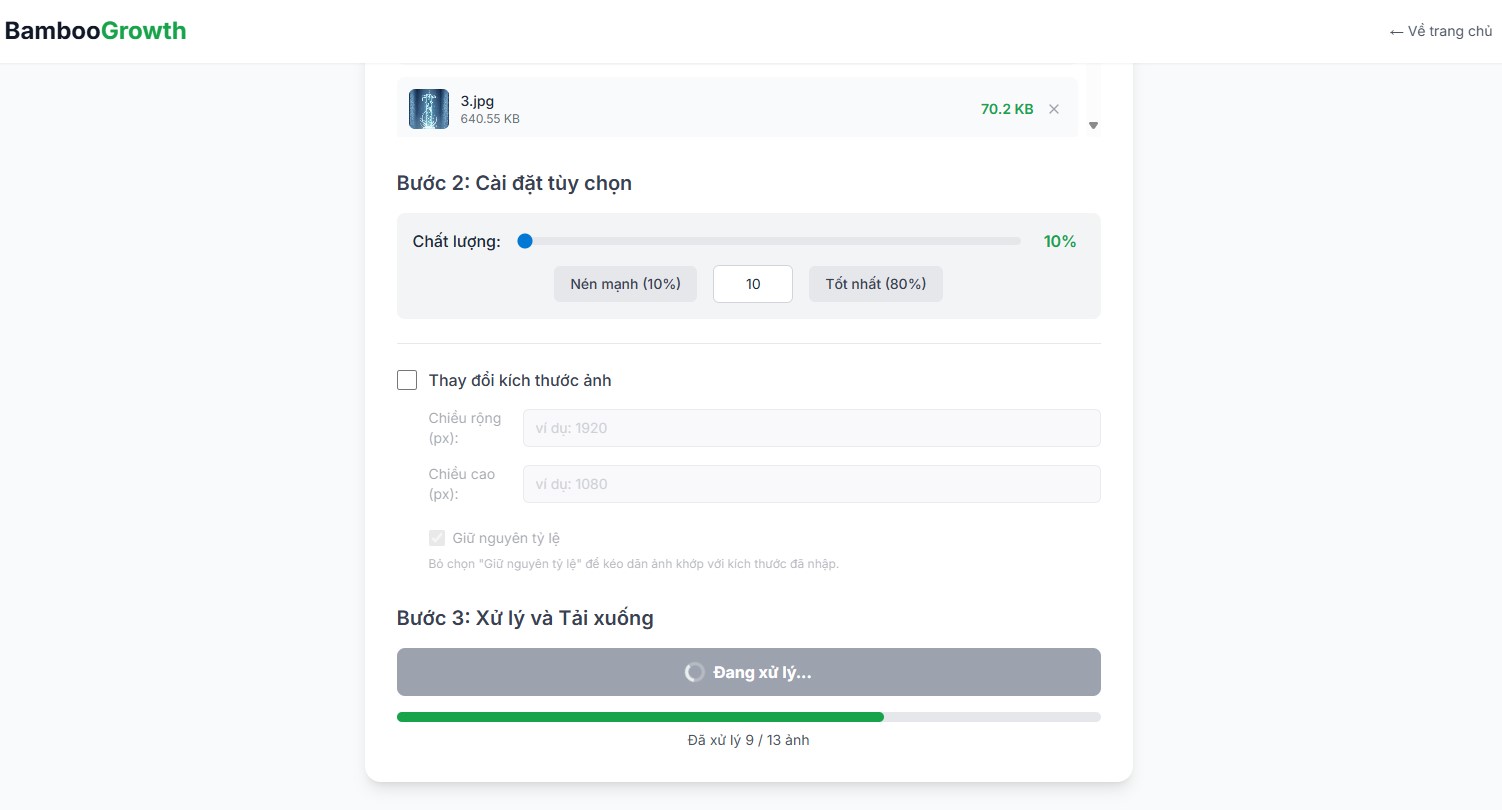Click the 3.jpg image thumbnail
Screen dimensions: 1502x810
click(429, 109)
